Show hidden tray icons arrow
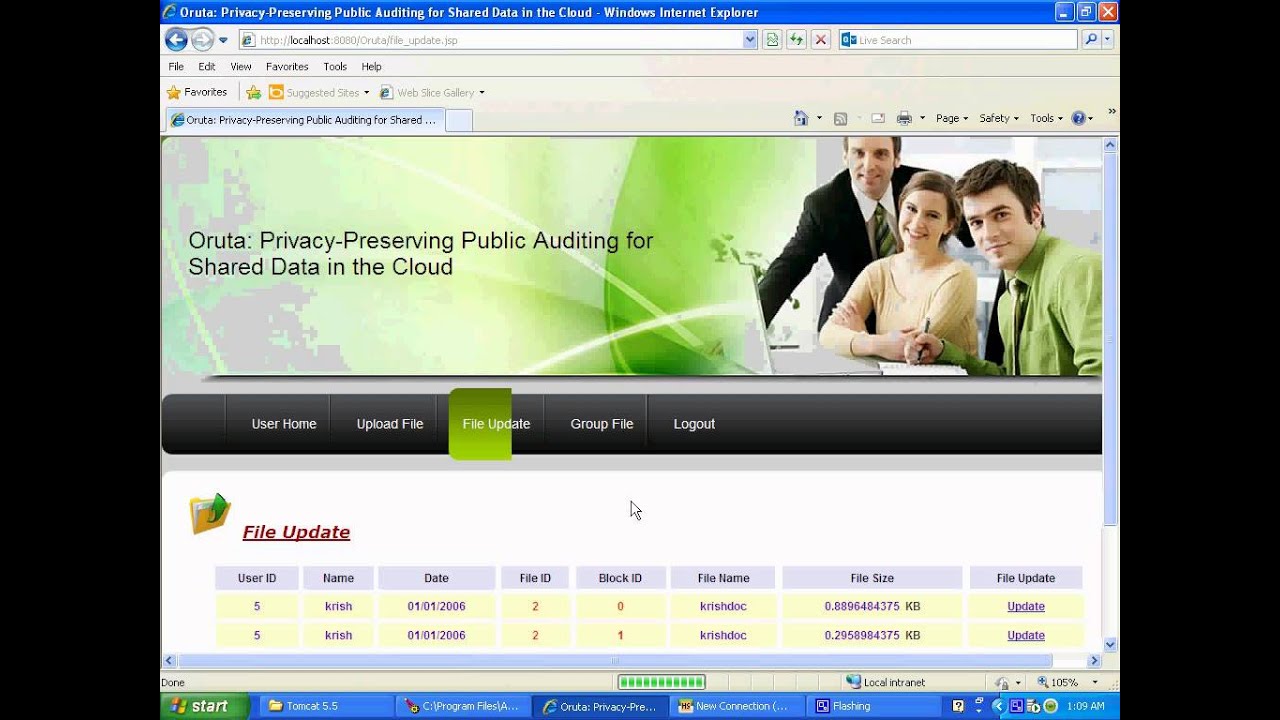Image resolution: width=1280 pixels, height=720 pixels. pos(998,706)
